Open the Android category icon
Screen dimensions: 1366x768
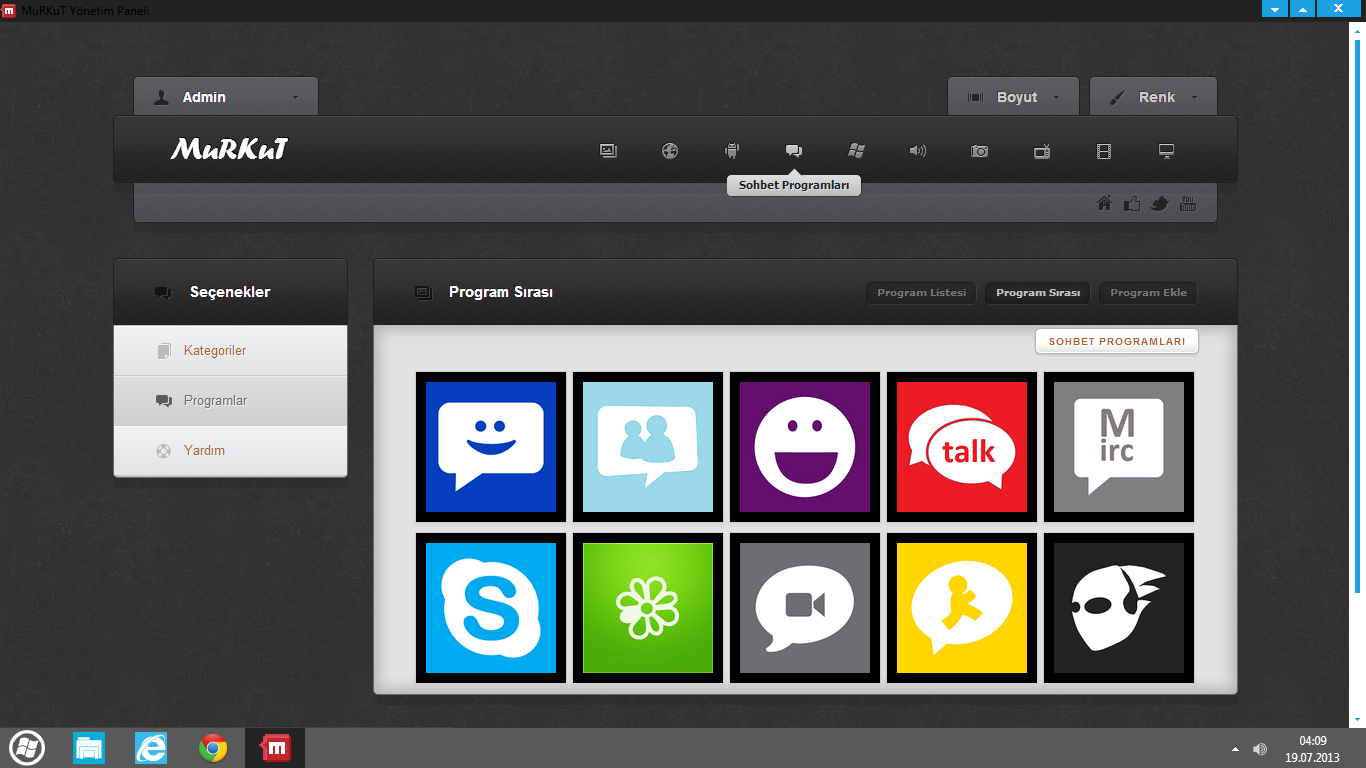click(x=732, y=151)
